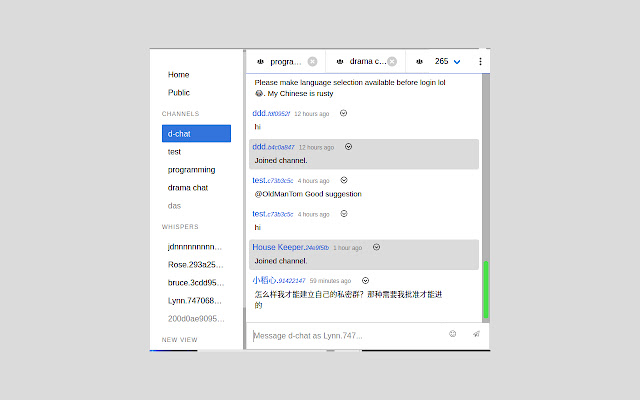640x400 pixels.
Task: Close the drama chat tab
Action: [392, 62]
